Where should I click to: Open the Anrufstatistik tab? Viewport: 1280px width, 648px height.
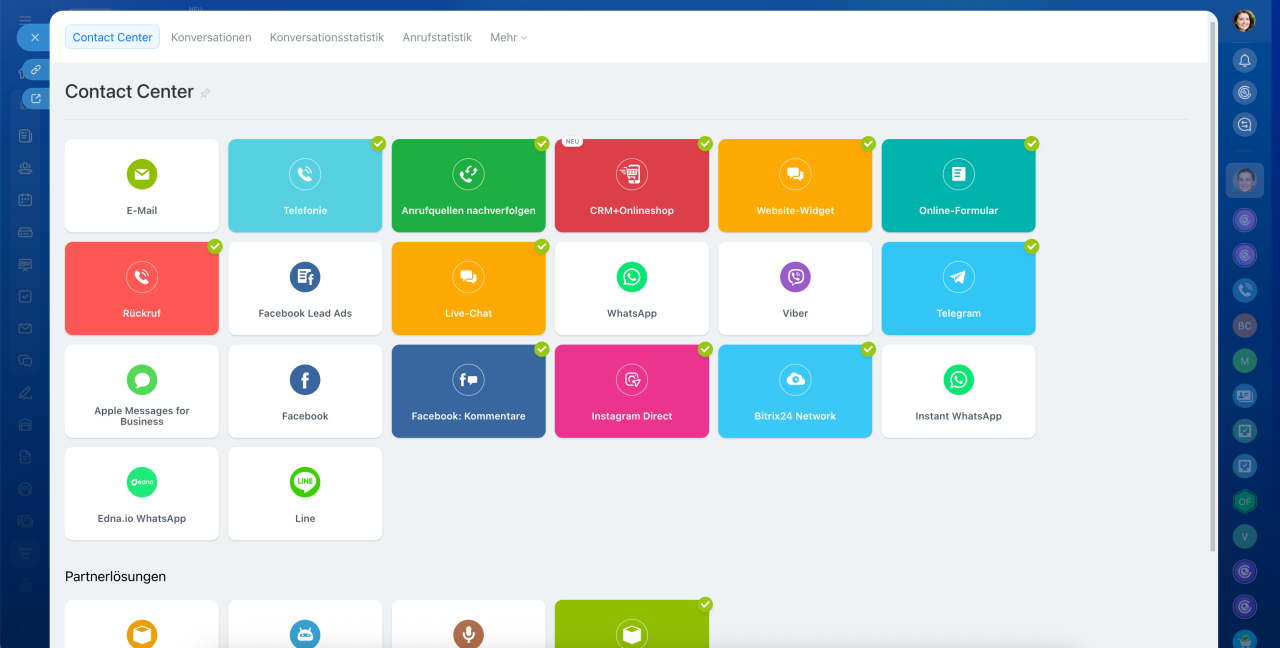[437, 37]
